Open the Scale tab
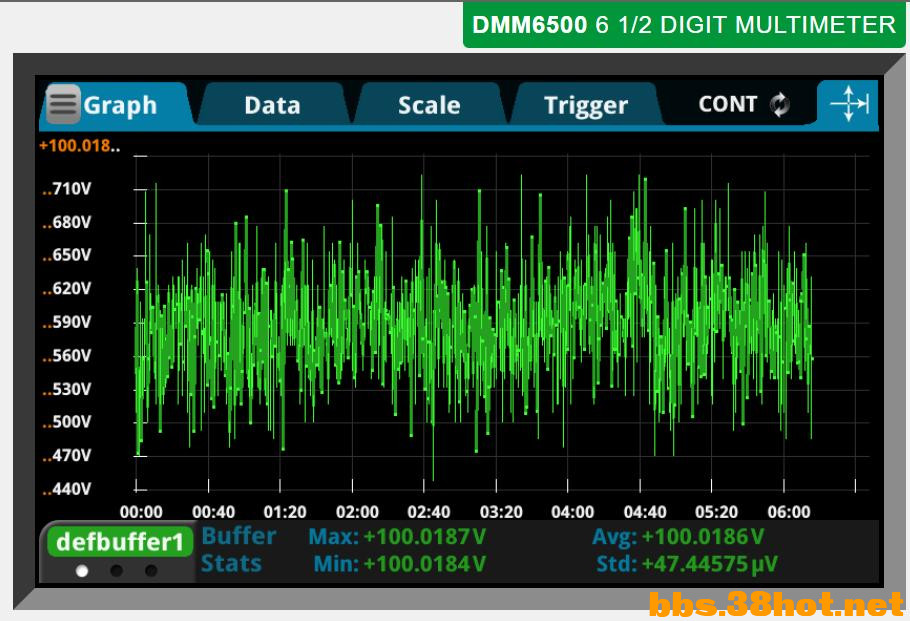 pos(429,105)
